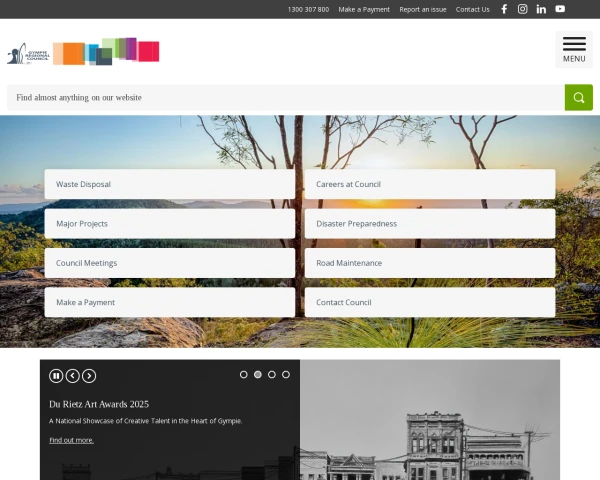The image size is (600, 480).
Task: Select the fourth carousel slide dot
Action: point(286,374)
